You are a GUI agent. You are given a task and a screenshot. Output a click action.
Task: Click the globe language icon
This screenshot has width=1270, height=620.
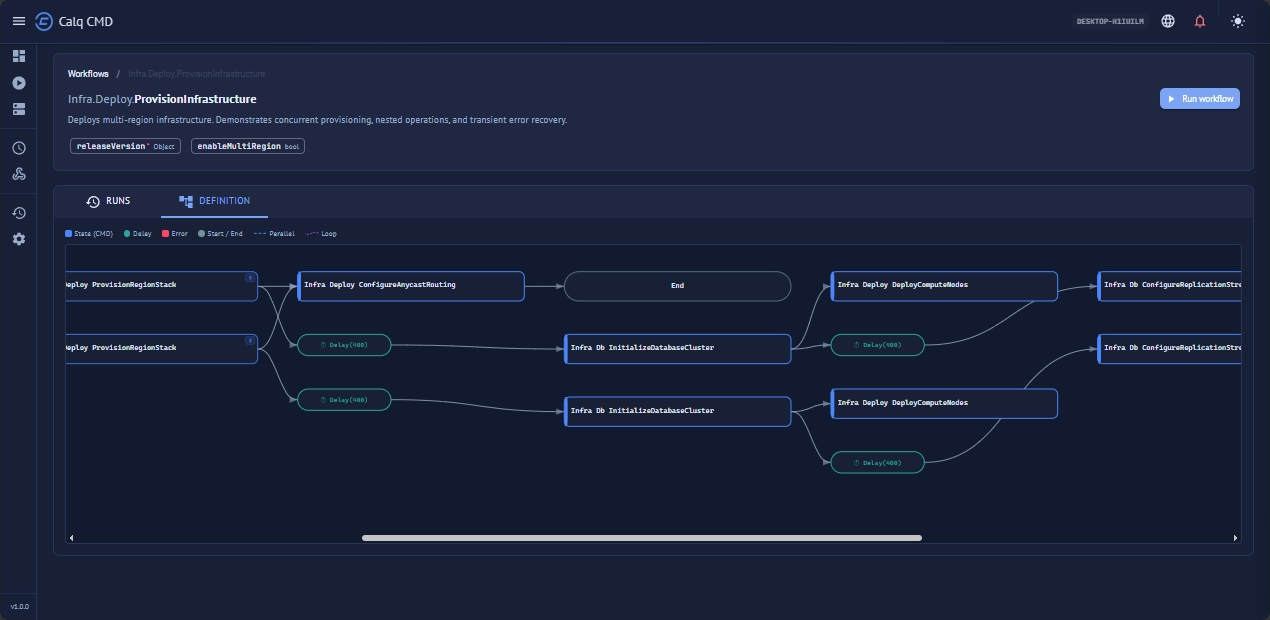point(1168,21)
